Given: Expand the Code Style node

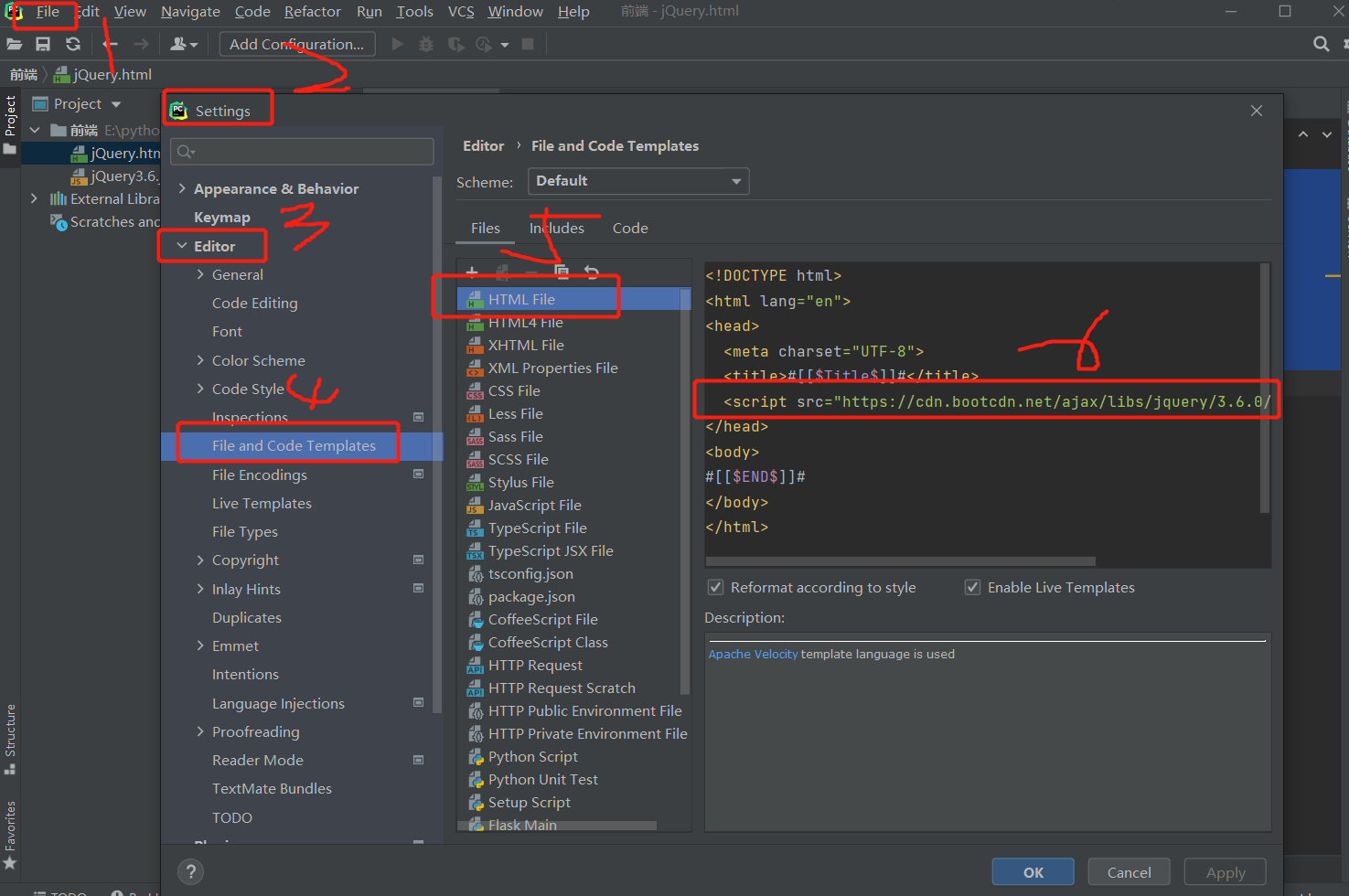Looking at the screenshot, I should tap(200, 389).
